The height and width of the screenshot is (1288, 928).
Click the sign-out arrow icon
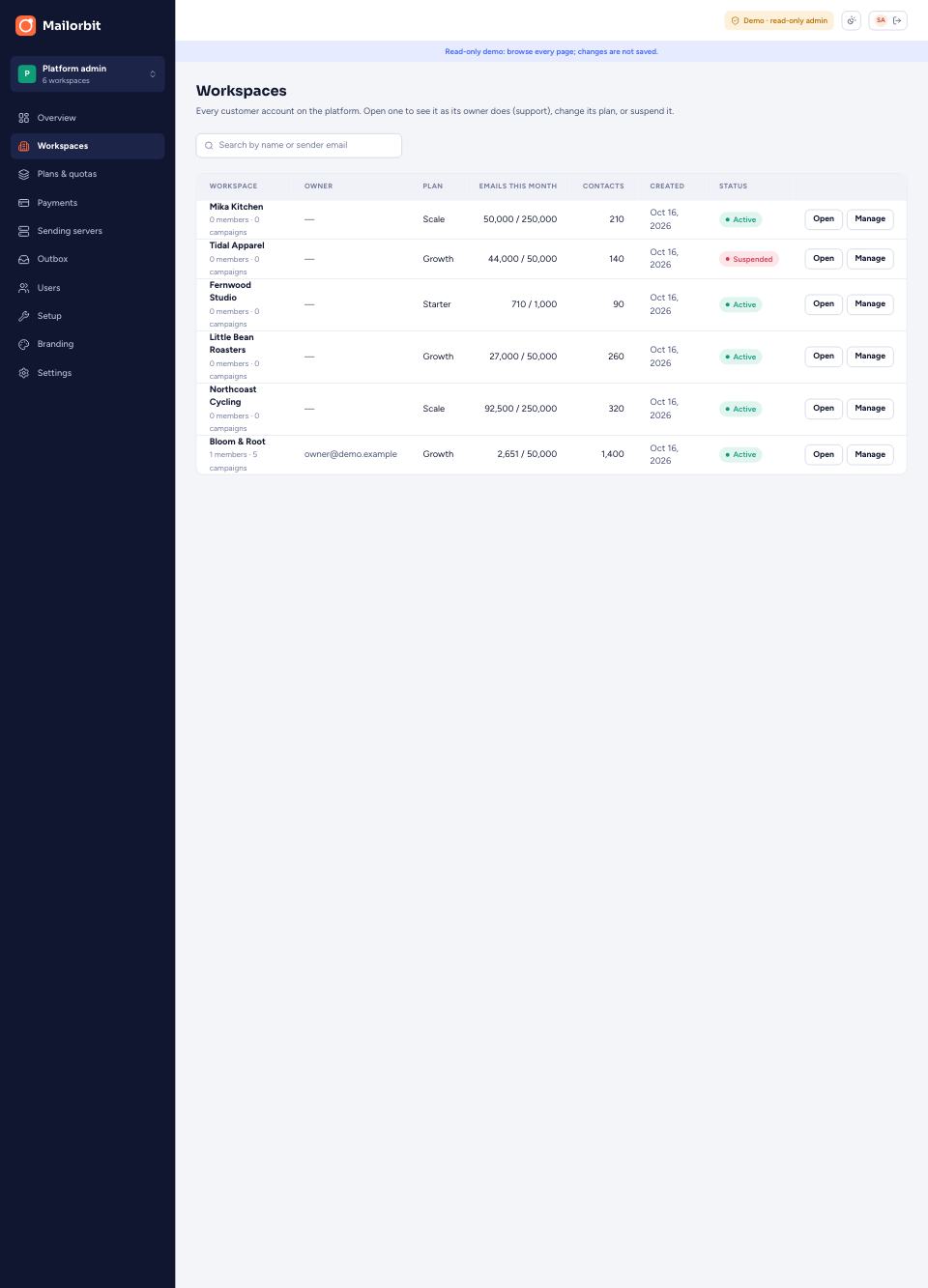click(x=897, y=20)
